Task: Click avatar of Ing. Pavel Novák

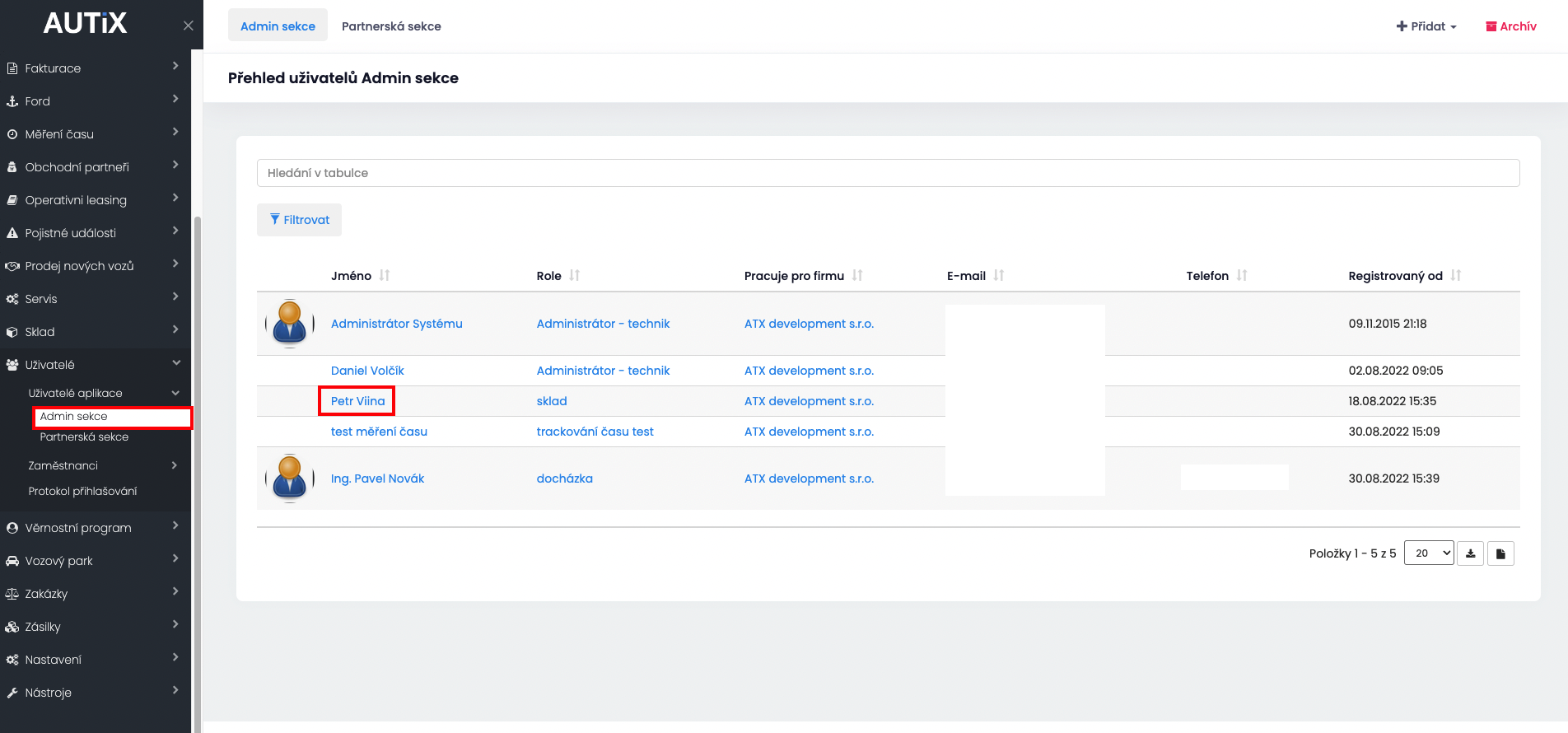Action: tap(290, 479)
